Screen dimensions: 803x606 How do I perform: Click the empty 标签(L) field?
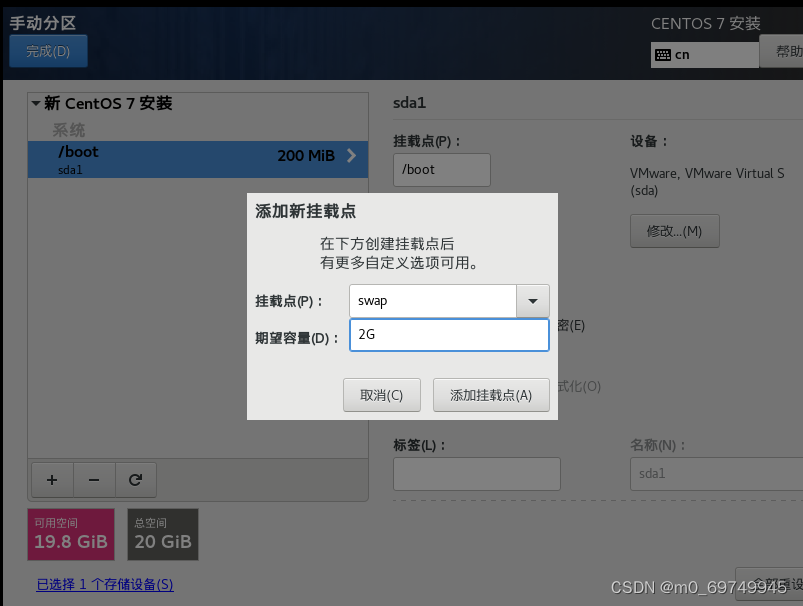point(476,473)
